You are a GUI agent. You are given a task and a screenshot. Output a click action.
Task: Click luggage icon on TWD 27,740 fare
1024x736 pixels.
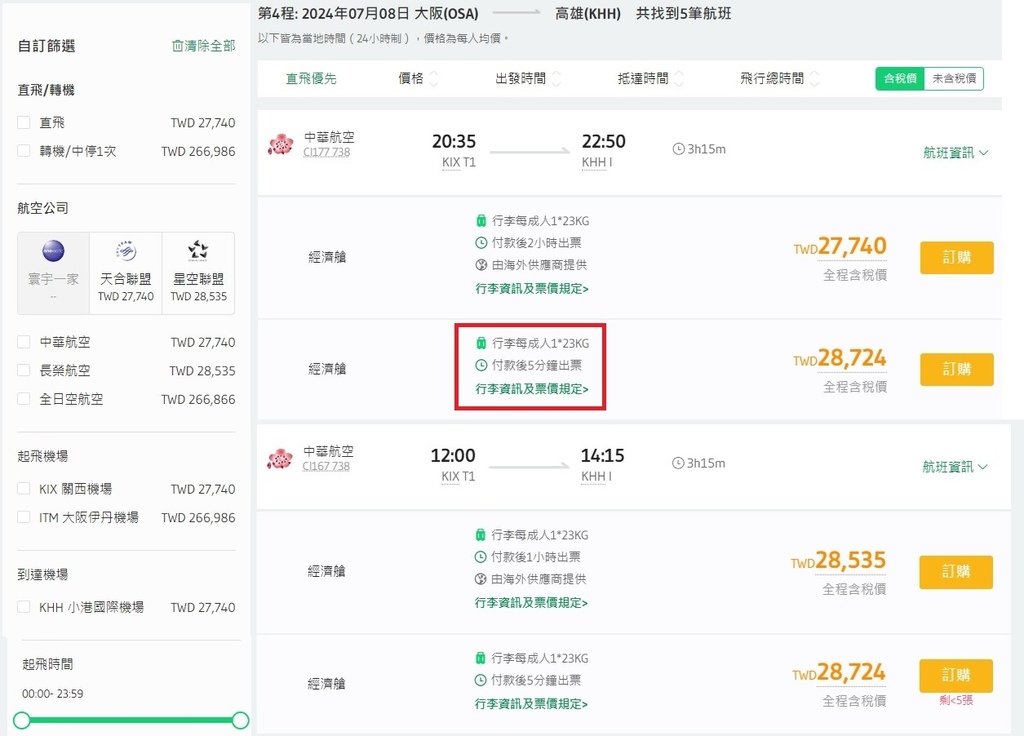pos(481,221)
